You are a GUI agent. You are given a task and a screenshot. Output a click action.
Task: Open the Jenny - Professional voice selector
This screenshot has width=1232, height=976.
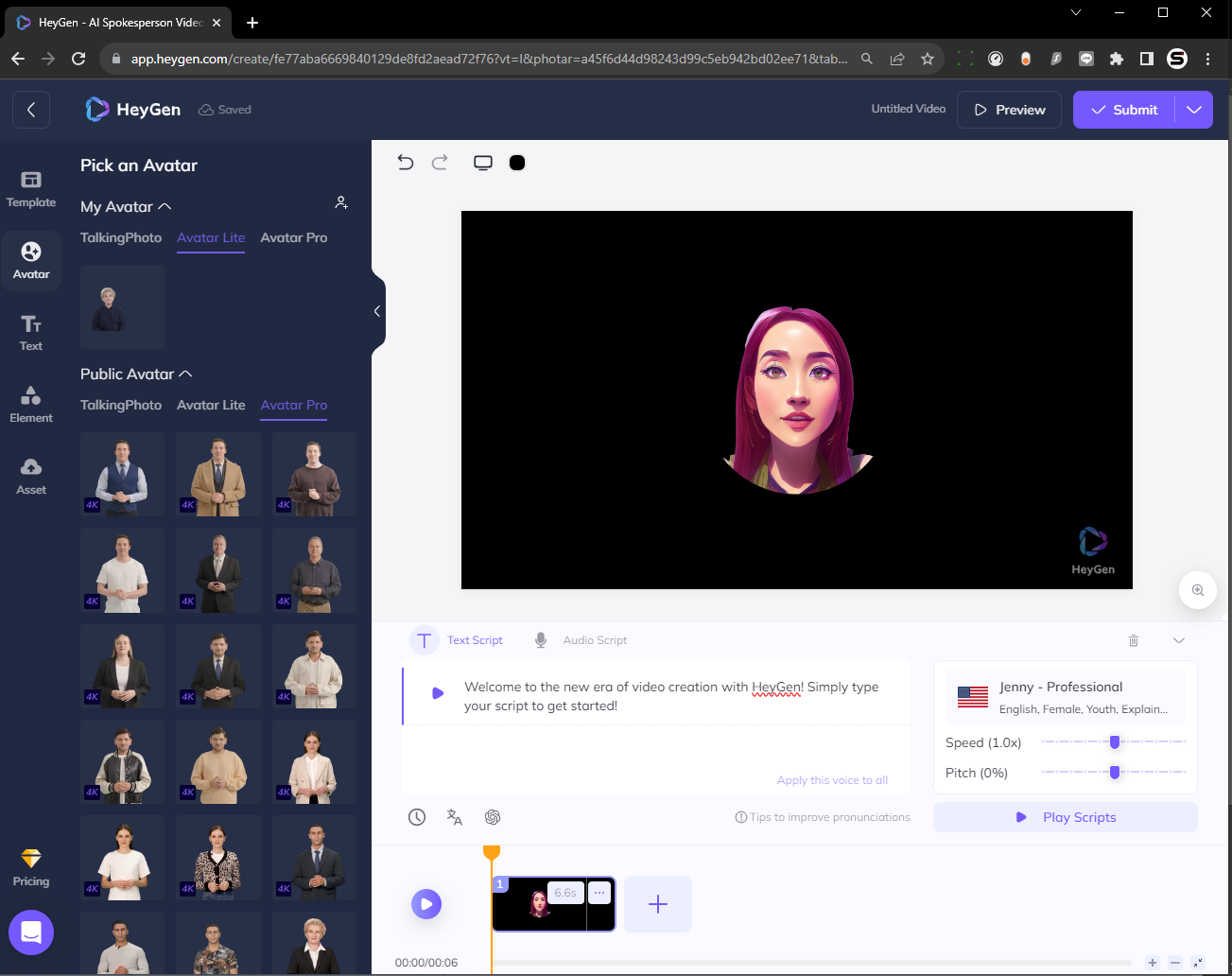[1066, 697]
